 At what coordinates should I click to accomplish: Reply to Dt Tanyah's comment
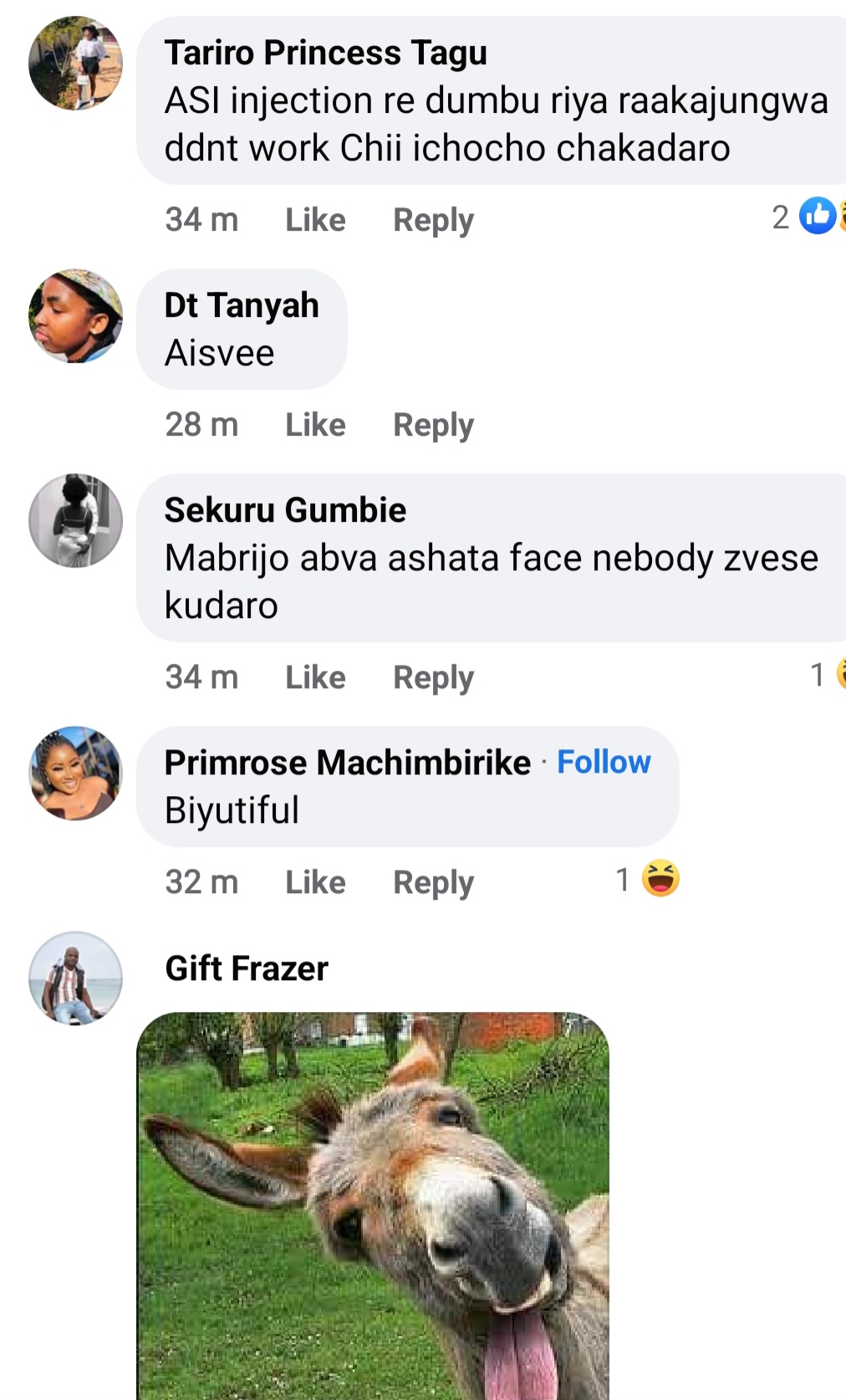tap(433, 425)
